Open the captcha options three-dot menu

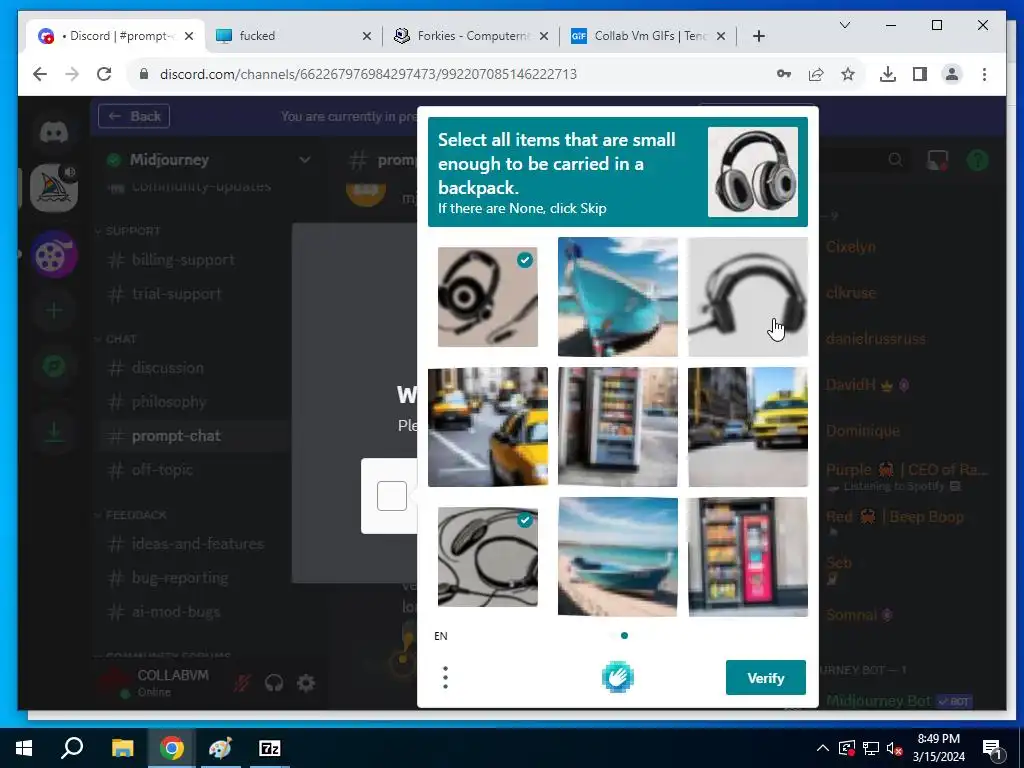(445, 678)
